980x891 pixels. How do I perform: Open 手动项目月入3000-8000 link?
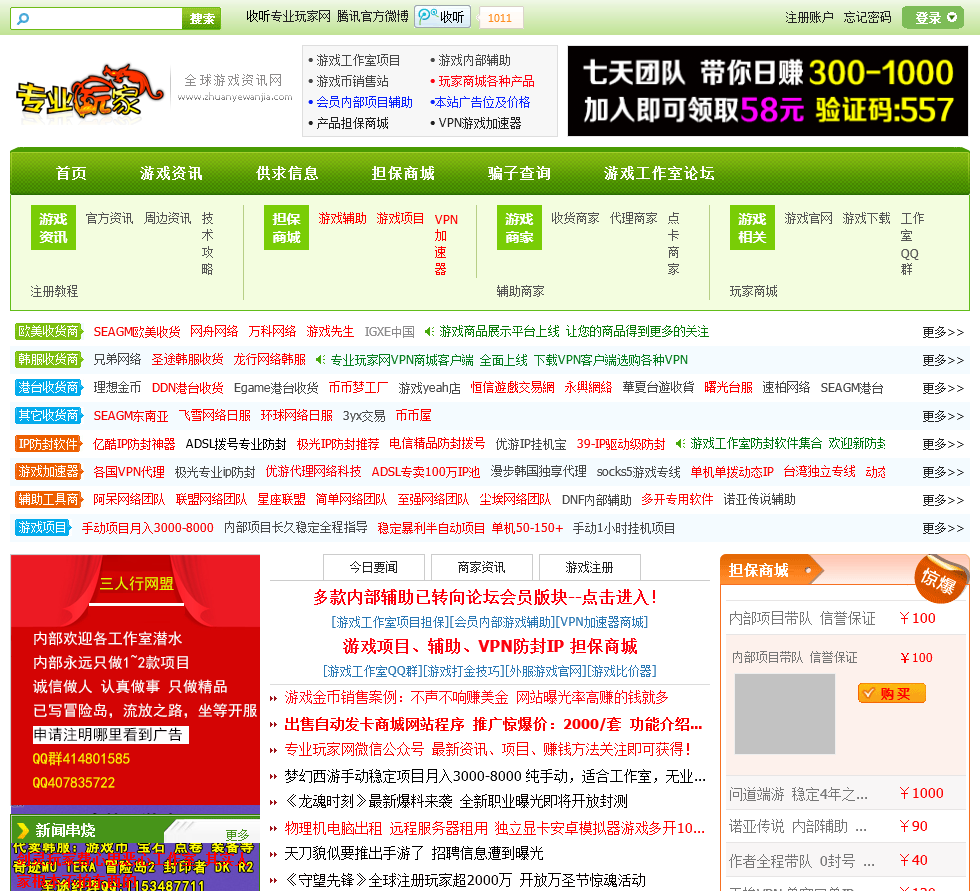point(148,528)
